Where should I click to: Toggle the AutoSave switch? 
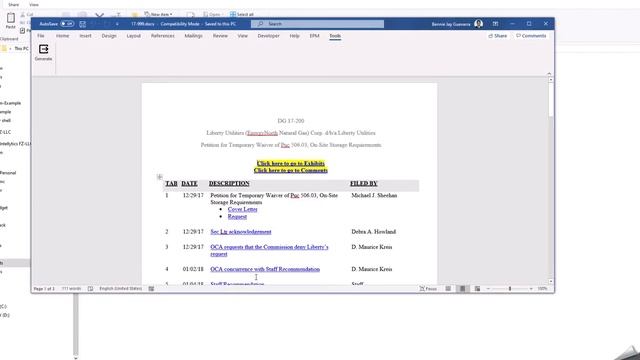coord(67,24)
